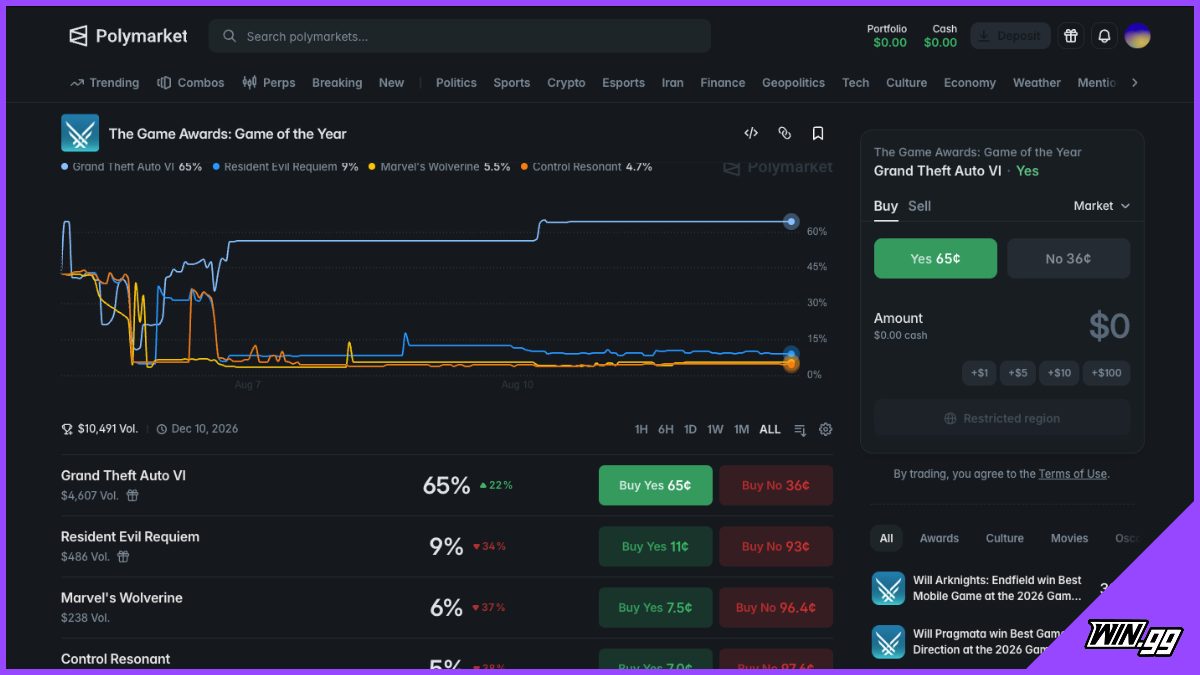Click Buy Yes 11¢ for Resident Evil Requiem
The image size is (1200, 675).
point(655,546)
